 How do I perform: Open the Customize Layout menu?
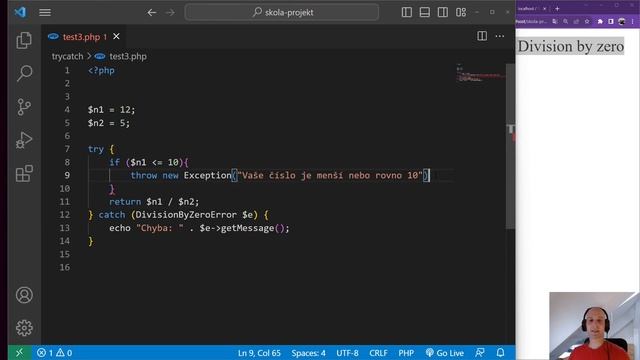click(461, 12)
